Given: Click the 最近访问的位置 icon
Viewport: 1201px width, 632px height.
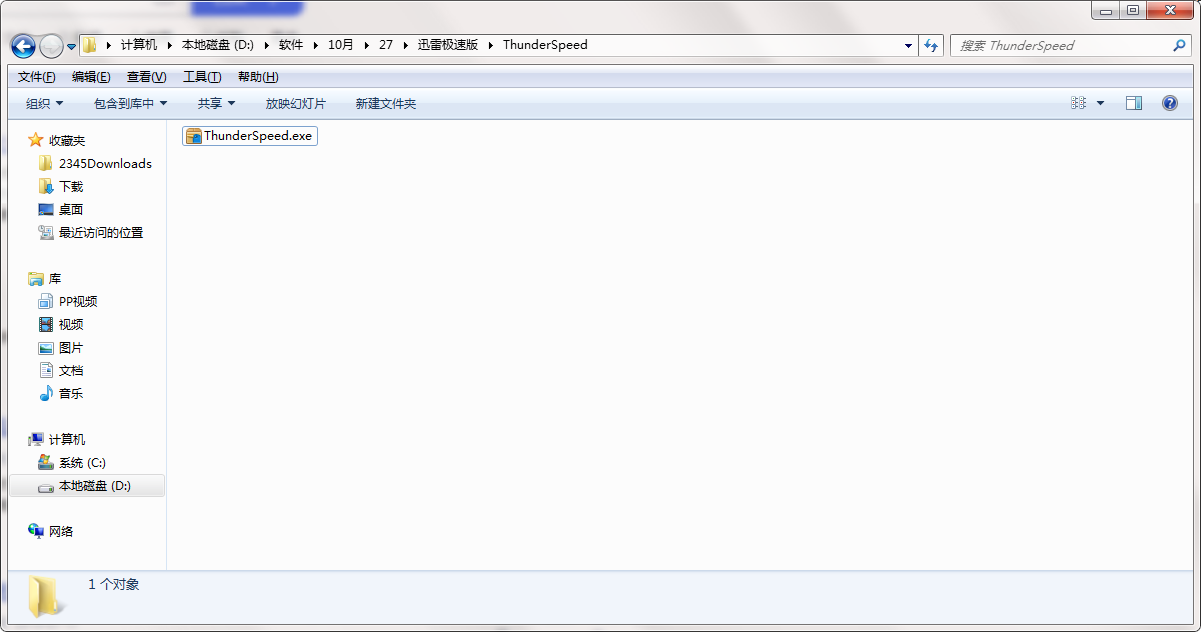Looking at the screenshot, I should tap(46, 232).
